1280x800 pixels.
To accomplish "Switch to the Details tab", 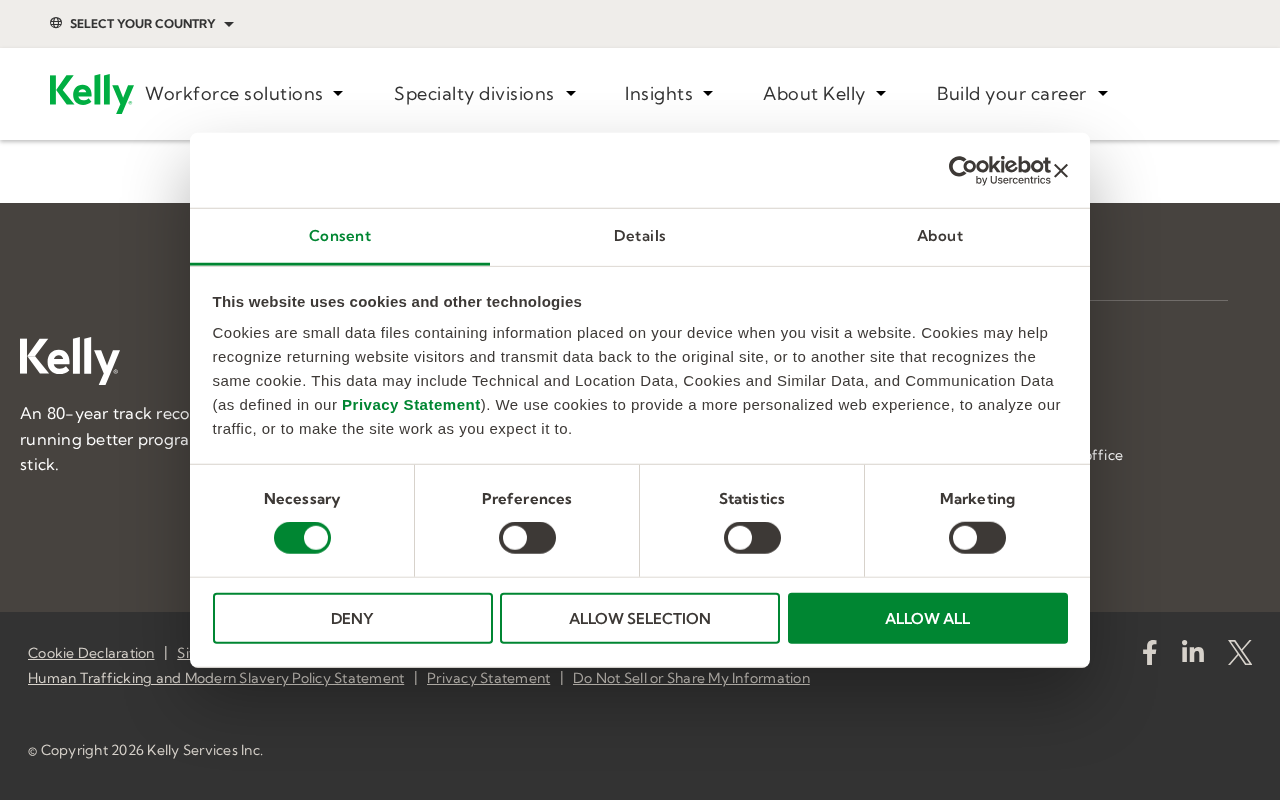I will [640, 236].
